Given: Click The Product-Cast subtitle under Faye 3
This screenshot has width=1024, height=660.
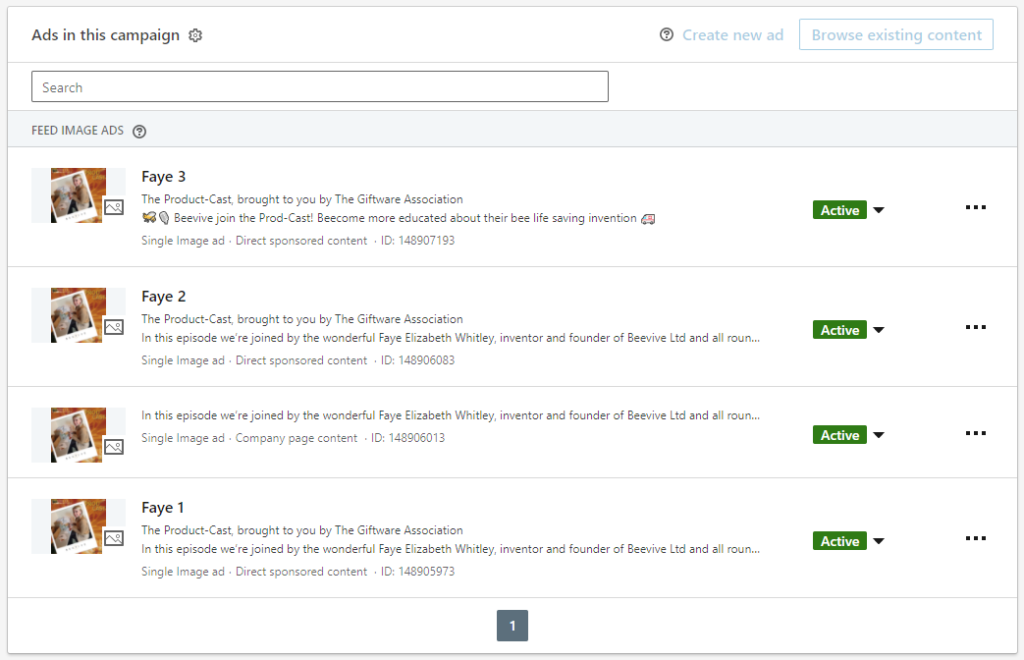Looking at the screenshot, I should click(x=302, y=199).
